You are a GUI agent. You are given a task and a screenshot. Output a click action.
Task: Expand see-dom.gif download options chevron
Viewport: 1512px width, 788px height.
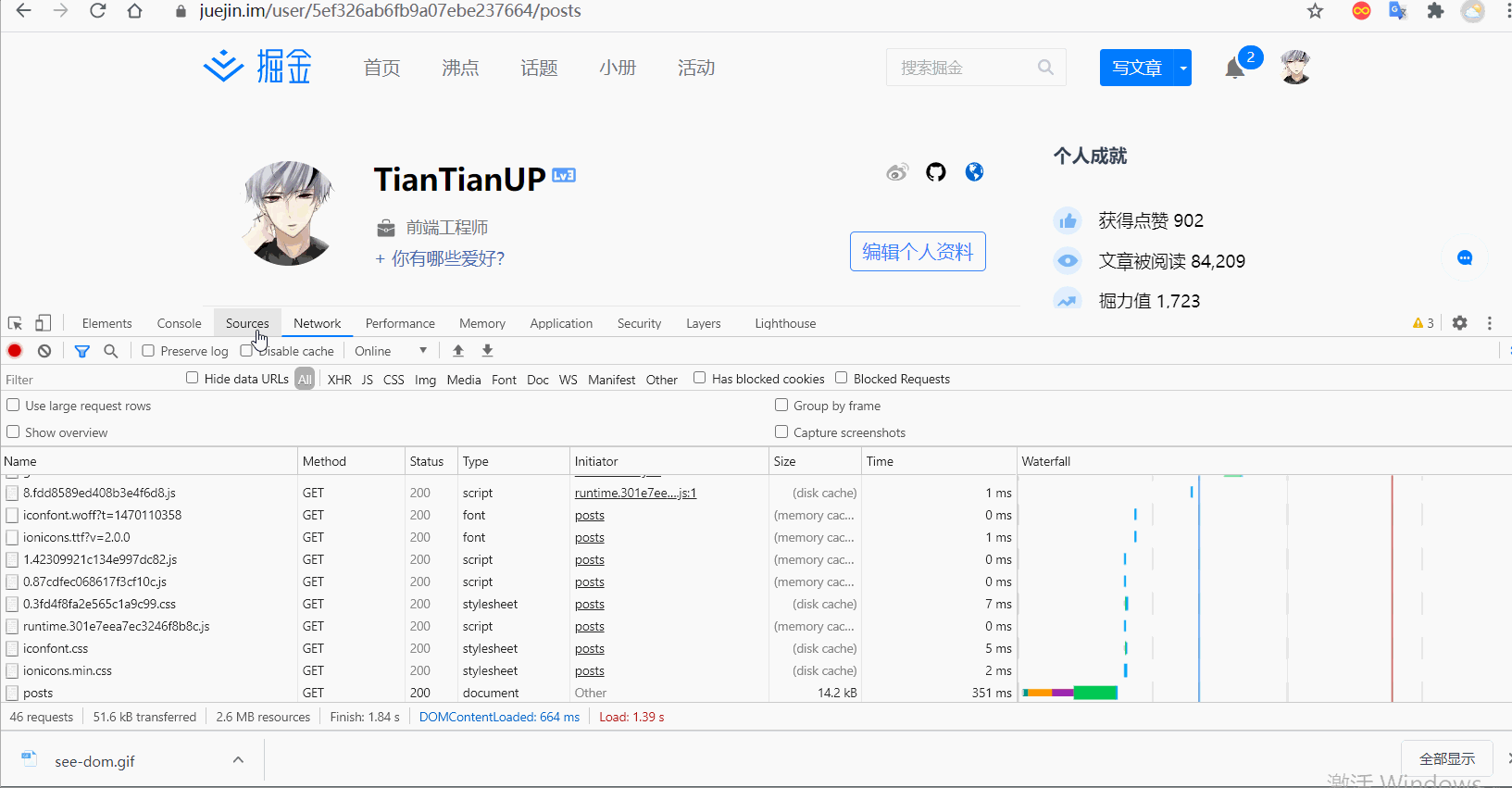click(238, 760)
